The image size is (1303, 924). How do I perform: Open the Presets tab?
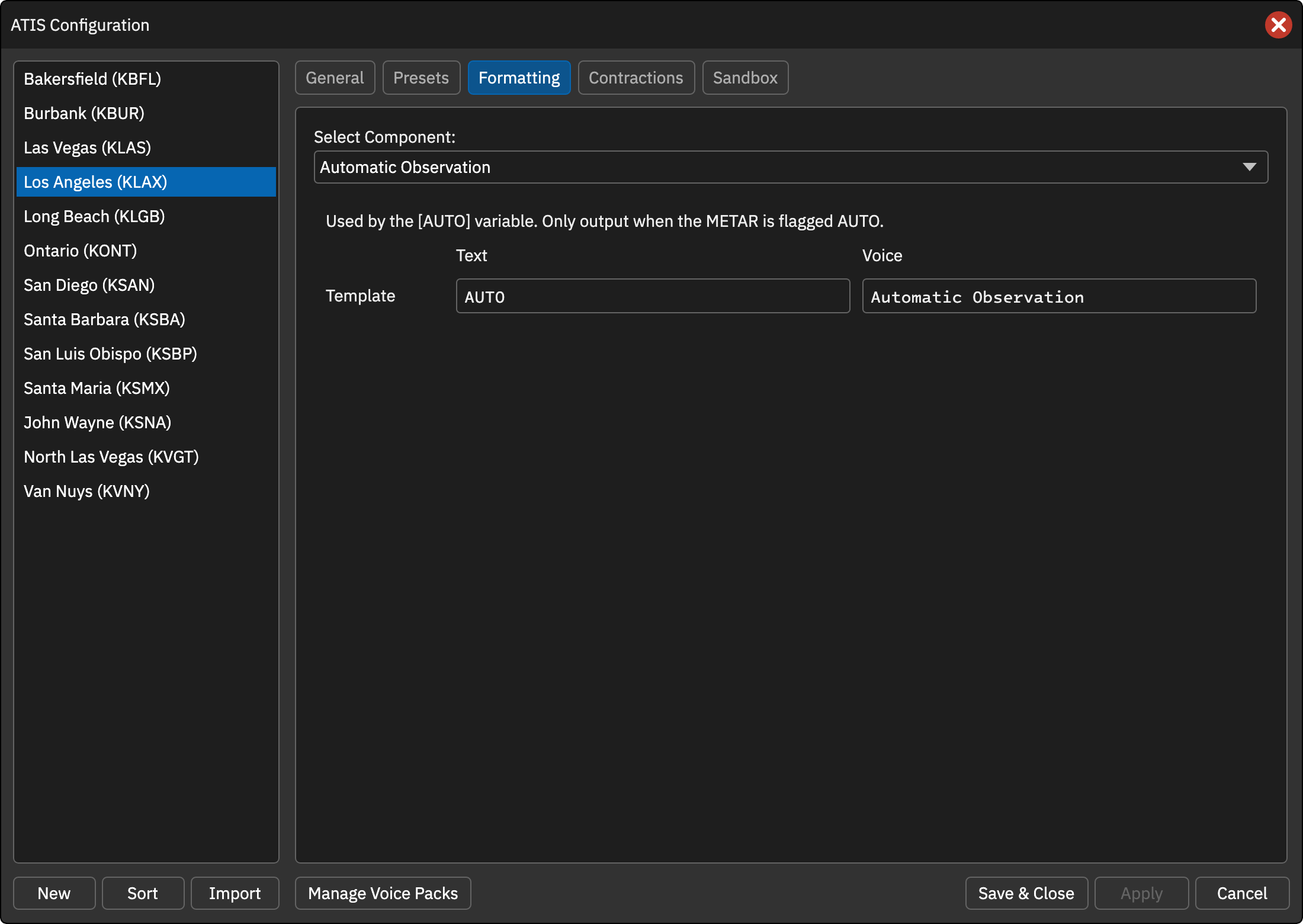point(421,78)
